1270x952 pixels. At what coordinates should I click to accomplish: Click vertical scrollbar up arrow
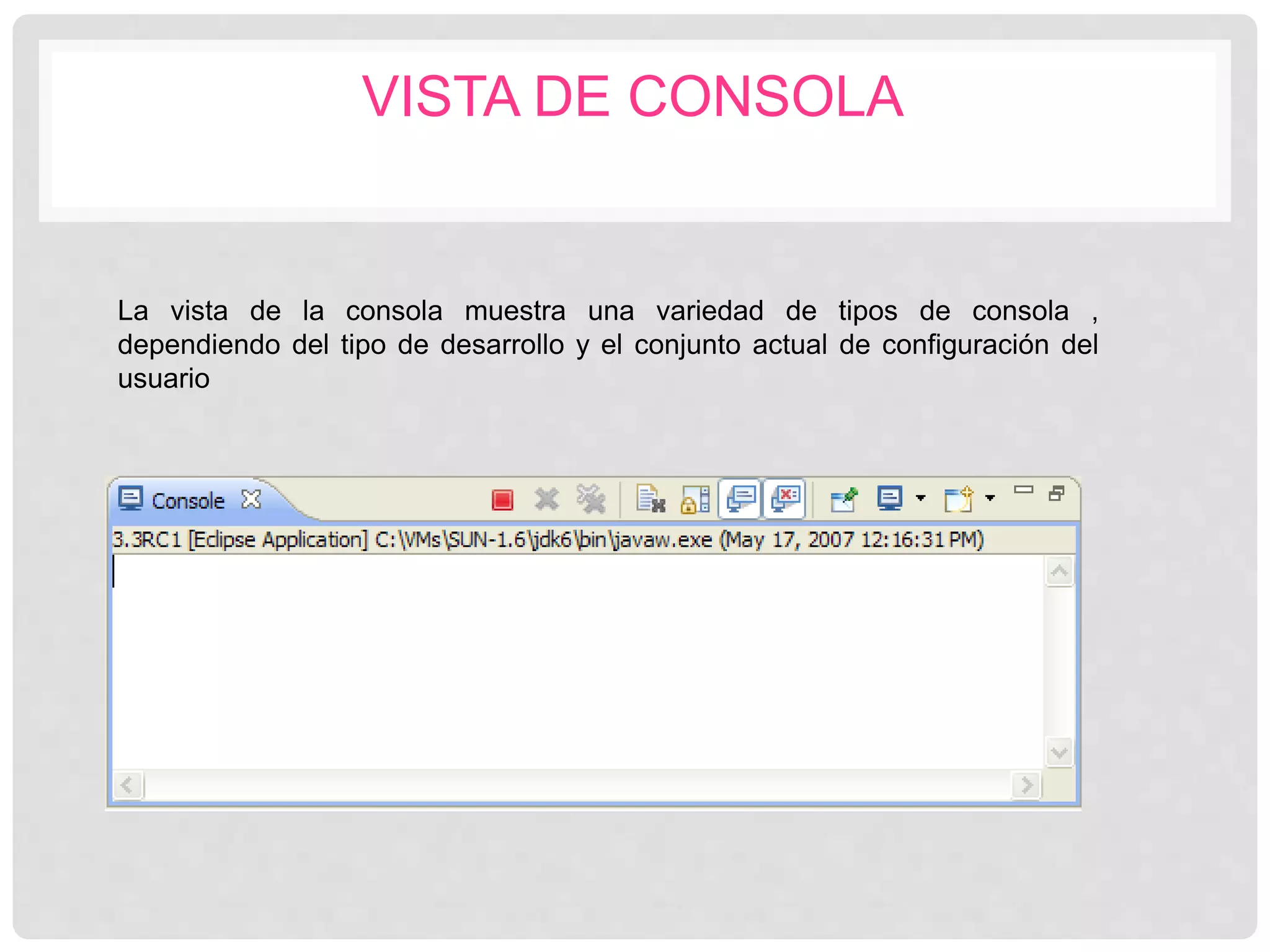(x=1059, y=571)
